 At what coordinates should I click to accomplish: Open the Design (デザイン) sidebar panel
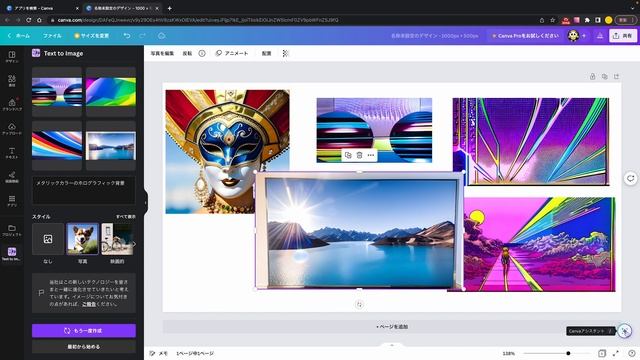(x=12, y=56)
